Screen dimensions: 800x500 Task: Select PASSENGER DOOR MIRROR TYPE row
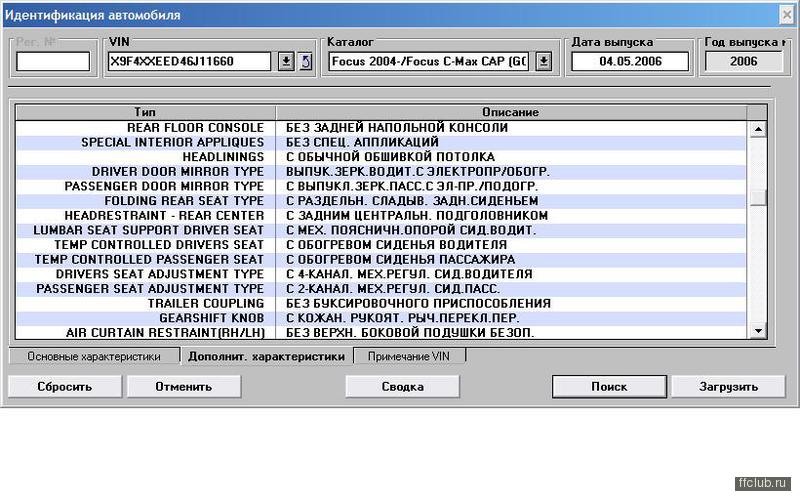tap(381, 186)
